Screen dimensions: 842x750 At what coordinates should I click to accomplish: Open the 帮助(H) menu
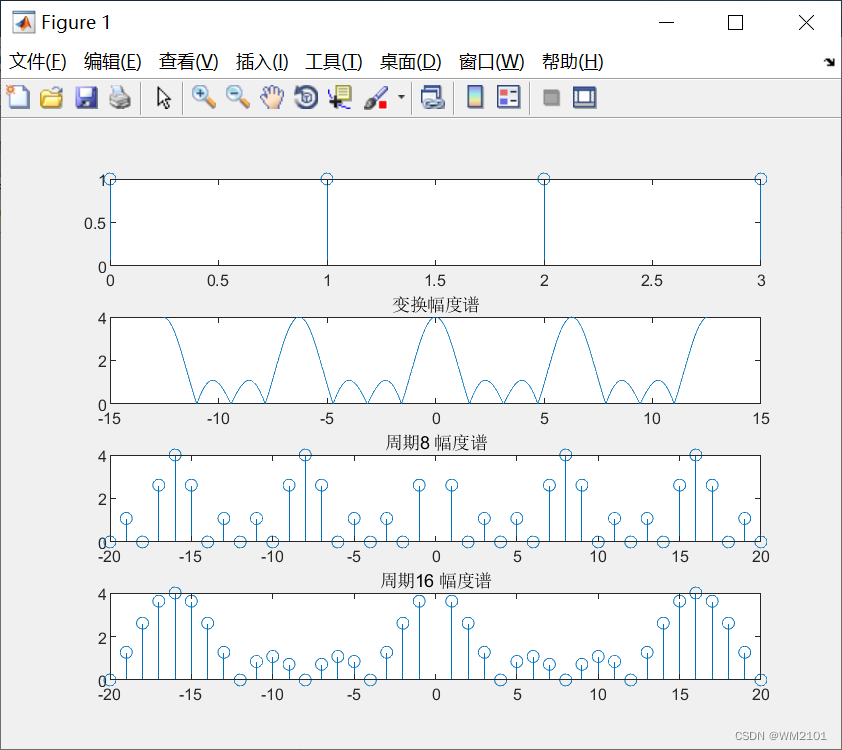click(573, 62)
